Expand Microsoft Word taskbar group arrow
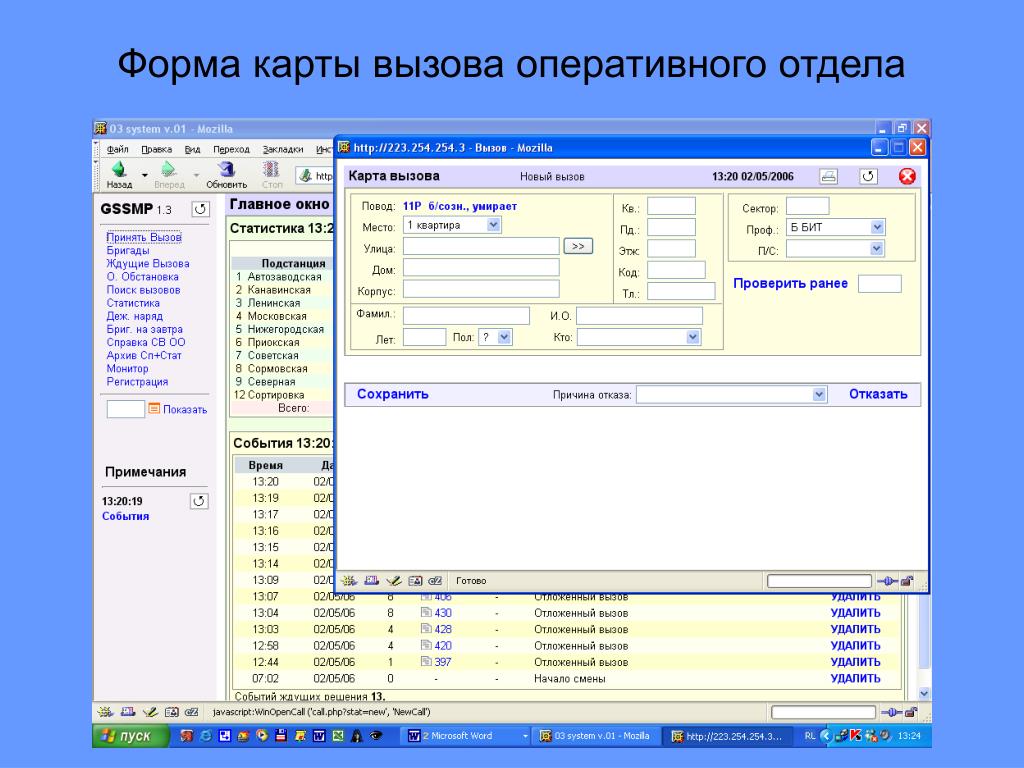This screenshot has width=1024, height=768. point(524,737)
